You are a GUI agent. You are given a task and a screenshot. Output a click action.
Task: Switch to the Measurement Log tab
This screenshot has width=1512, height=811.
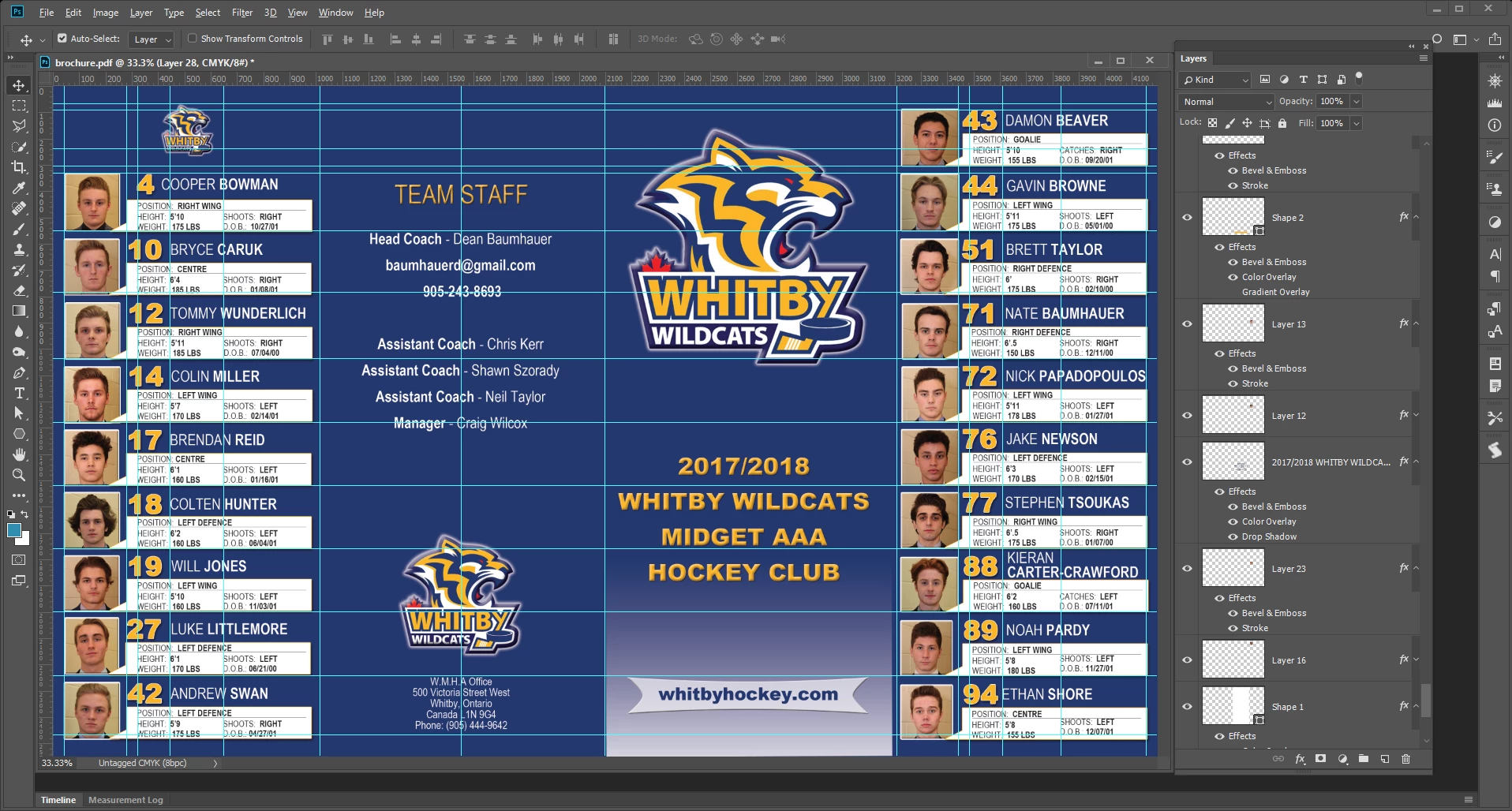[125, 800]
